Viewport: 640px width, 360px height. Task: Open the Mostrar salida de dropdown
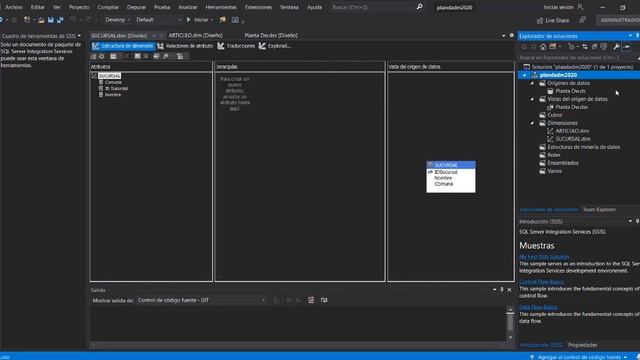point(202,300)
